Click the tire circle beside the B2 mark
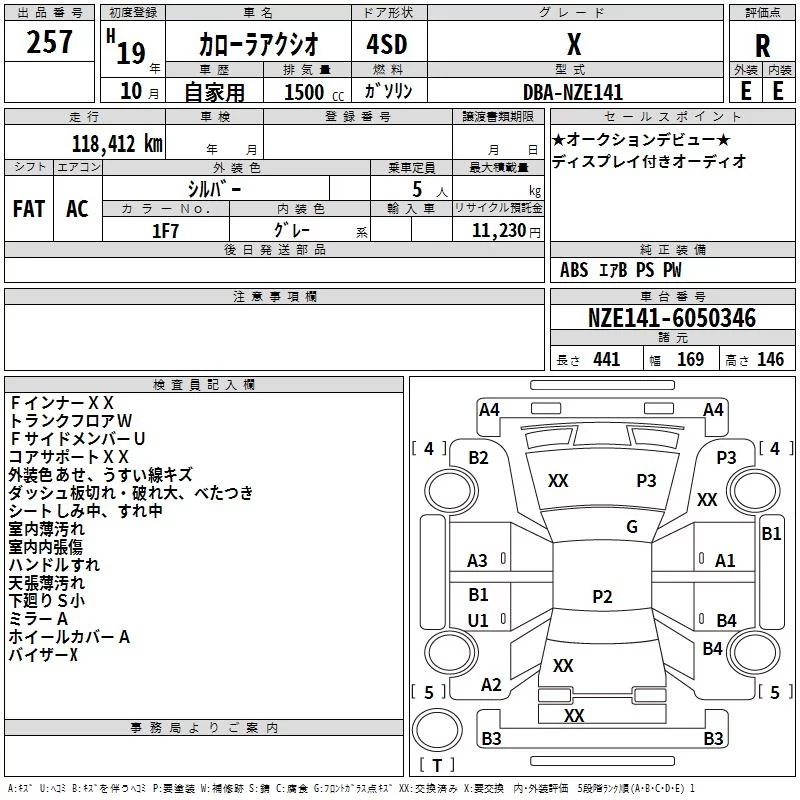 point(451,491)
